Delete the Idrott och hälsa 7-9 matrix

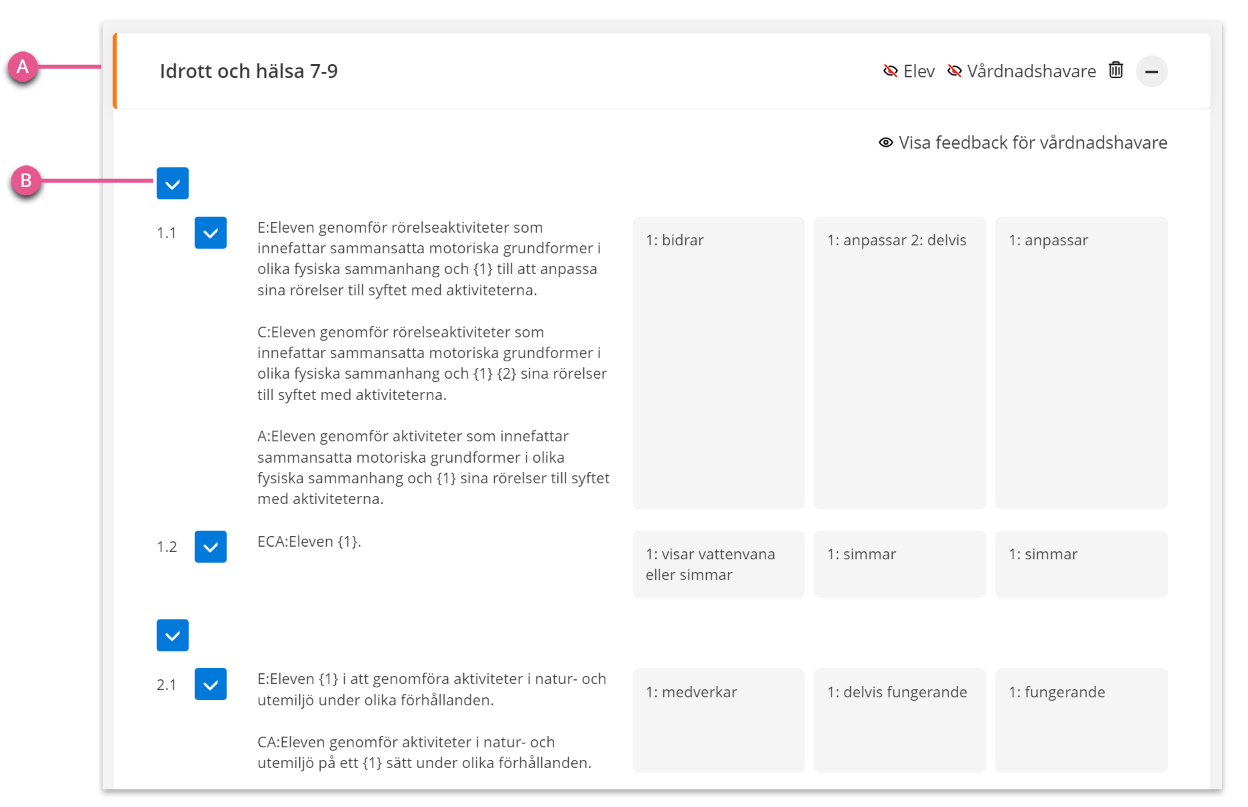pyautogui.click(x=1116, y=70)
